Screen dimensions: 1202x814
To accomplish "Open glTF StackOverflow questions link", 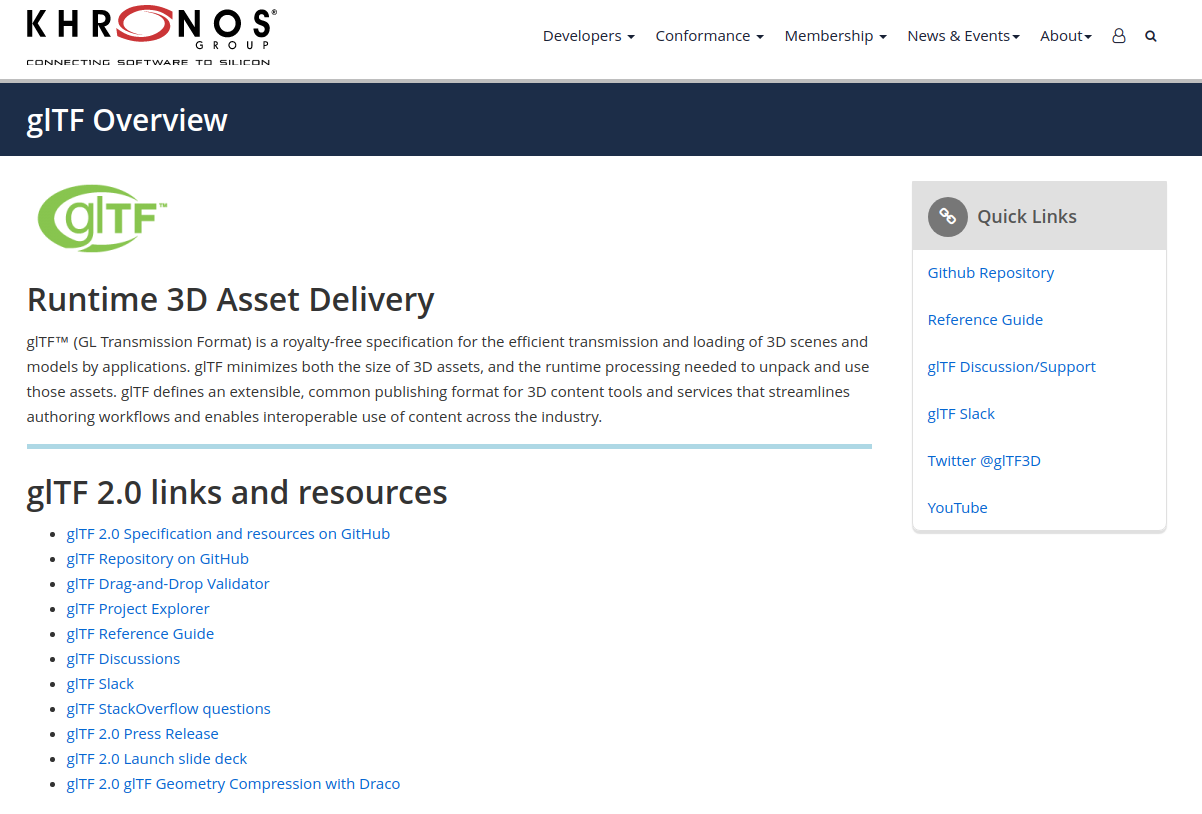I will 169,709.
